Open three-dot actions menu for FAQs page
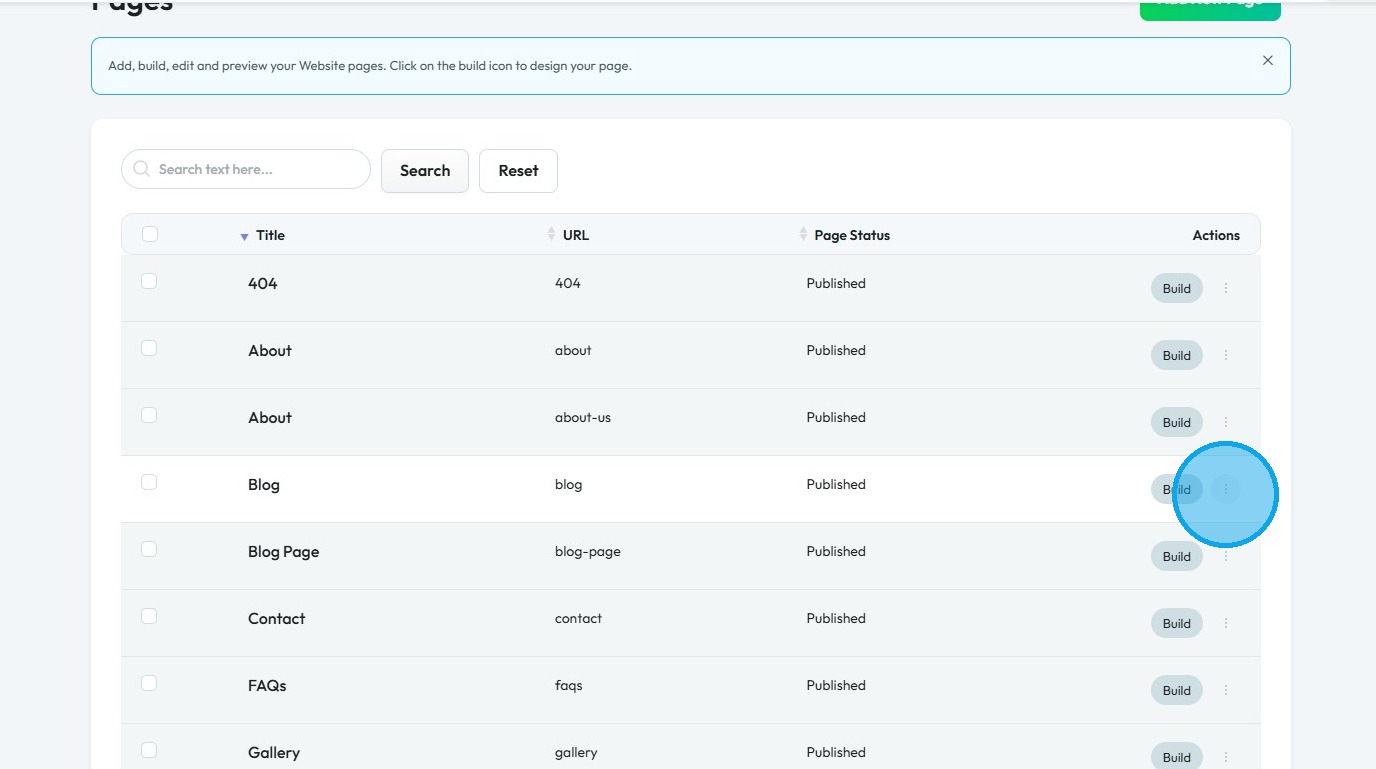1376x769 pixels. pos(1226,690)
